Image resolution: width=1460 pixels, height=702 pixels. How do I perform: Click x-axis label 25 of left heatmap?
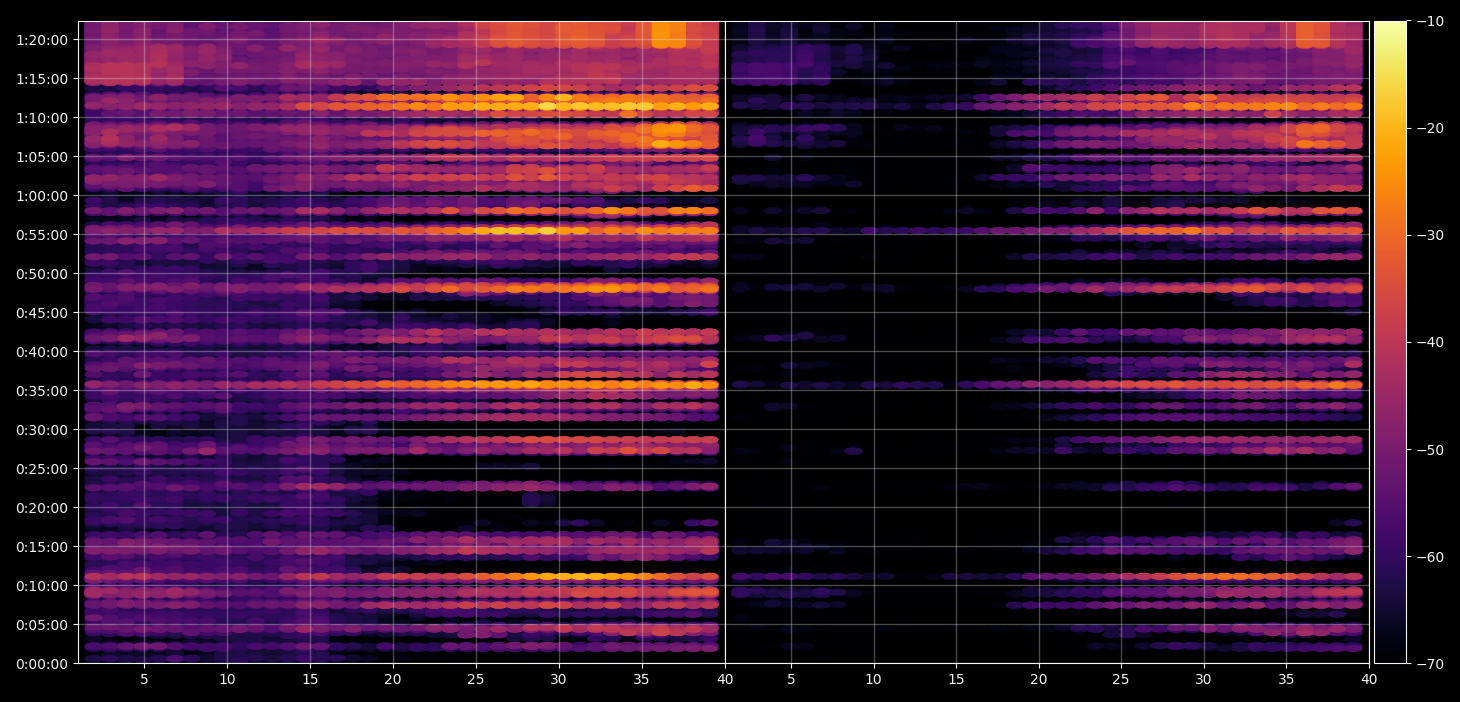tap(476, 680)
